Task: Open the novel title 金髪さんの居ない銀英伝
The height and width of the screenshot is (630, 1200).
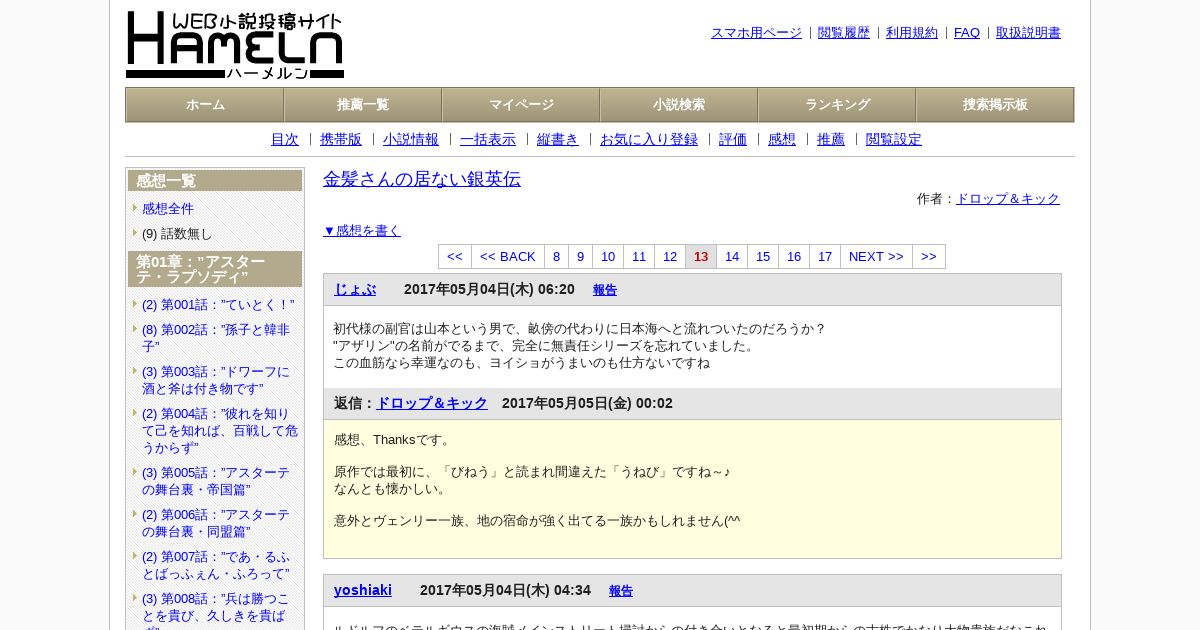Action: click(422, 179)
